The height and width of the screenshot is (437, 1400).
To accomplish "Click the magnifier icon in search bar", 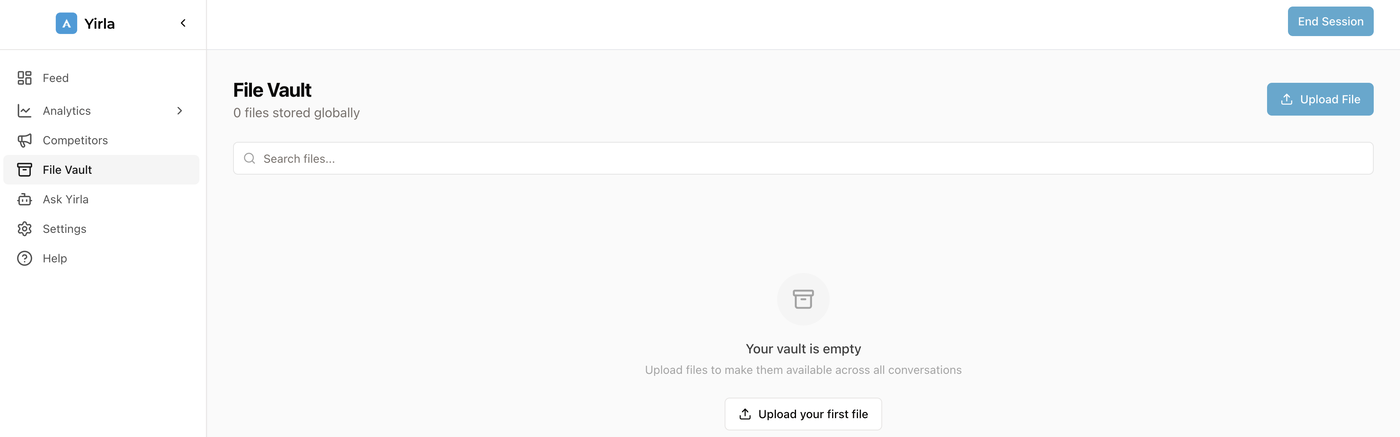I will 250,158.
